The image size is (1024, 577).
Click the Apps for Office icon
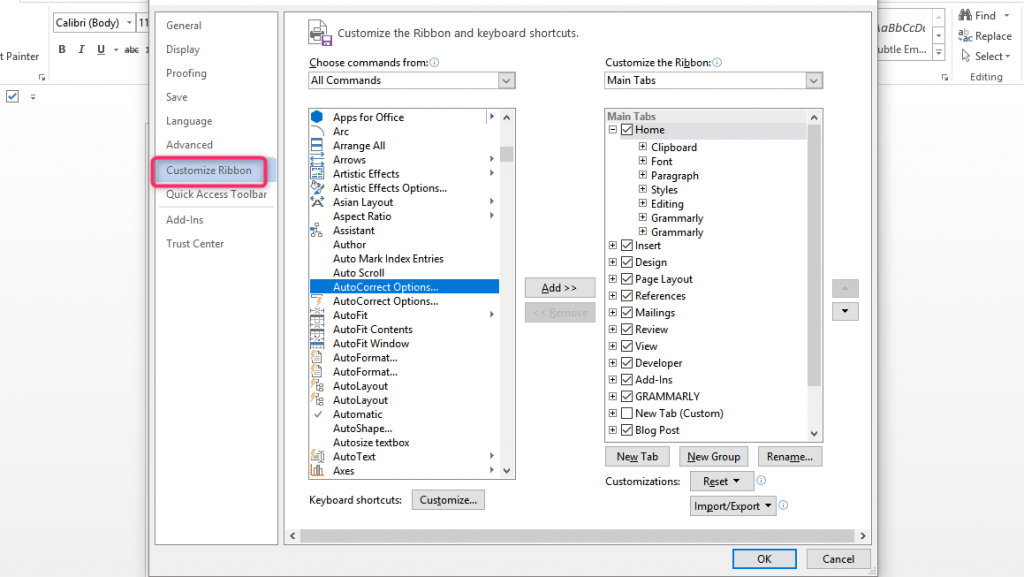click(317, 117)
